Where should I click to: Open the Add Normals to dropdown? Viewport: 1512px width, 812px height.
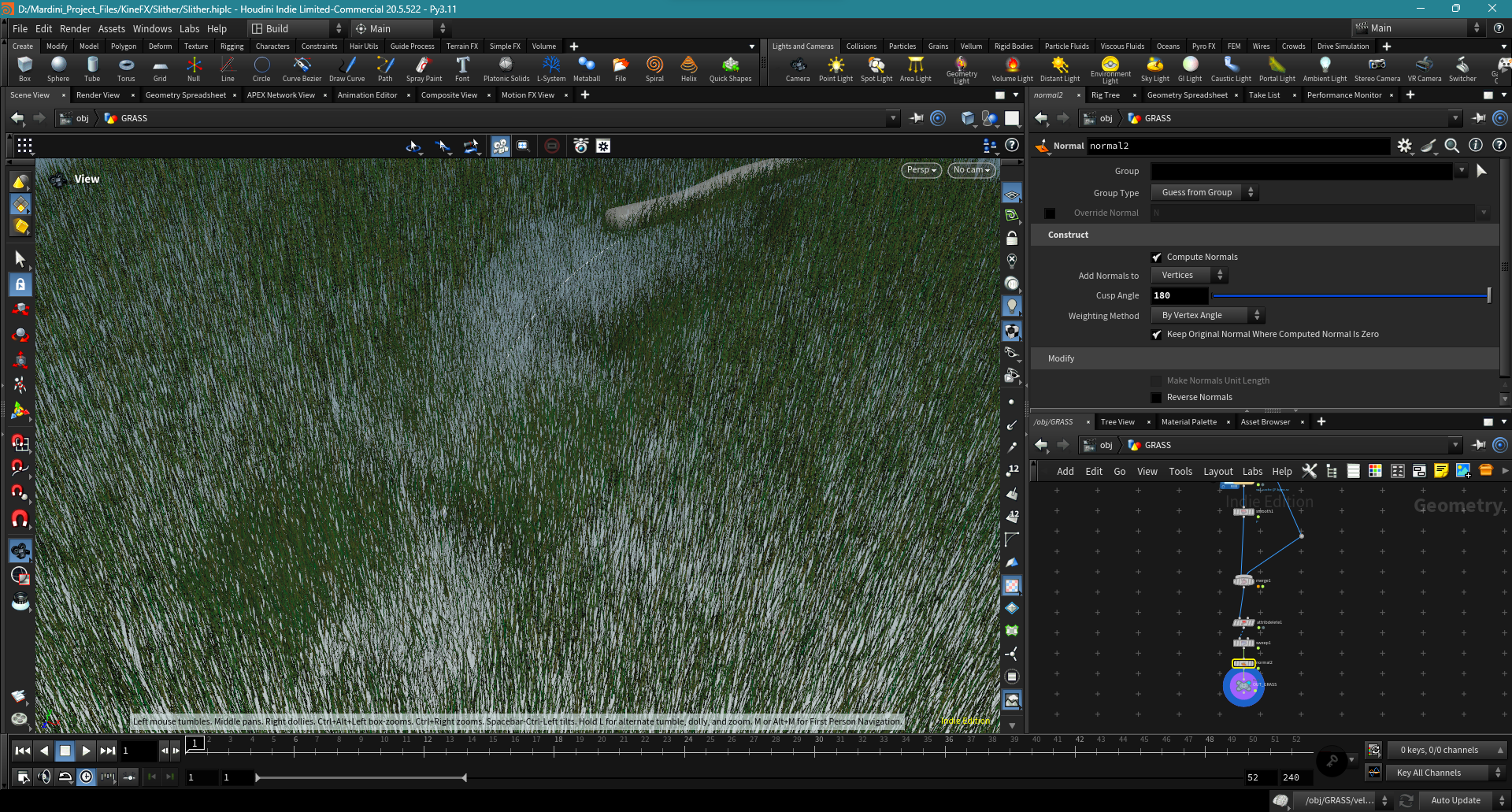(1189, 275)
